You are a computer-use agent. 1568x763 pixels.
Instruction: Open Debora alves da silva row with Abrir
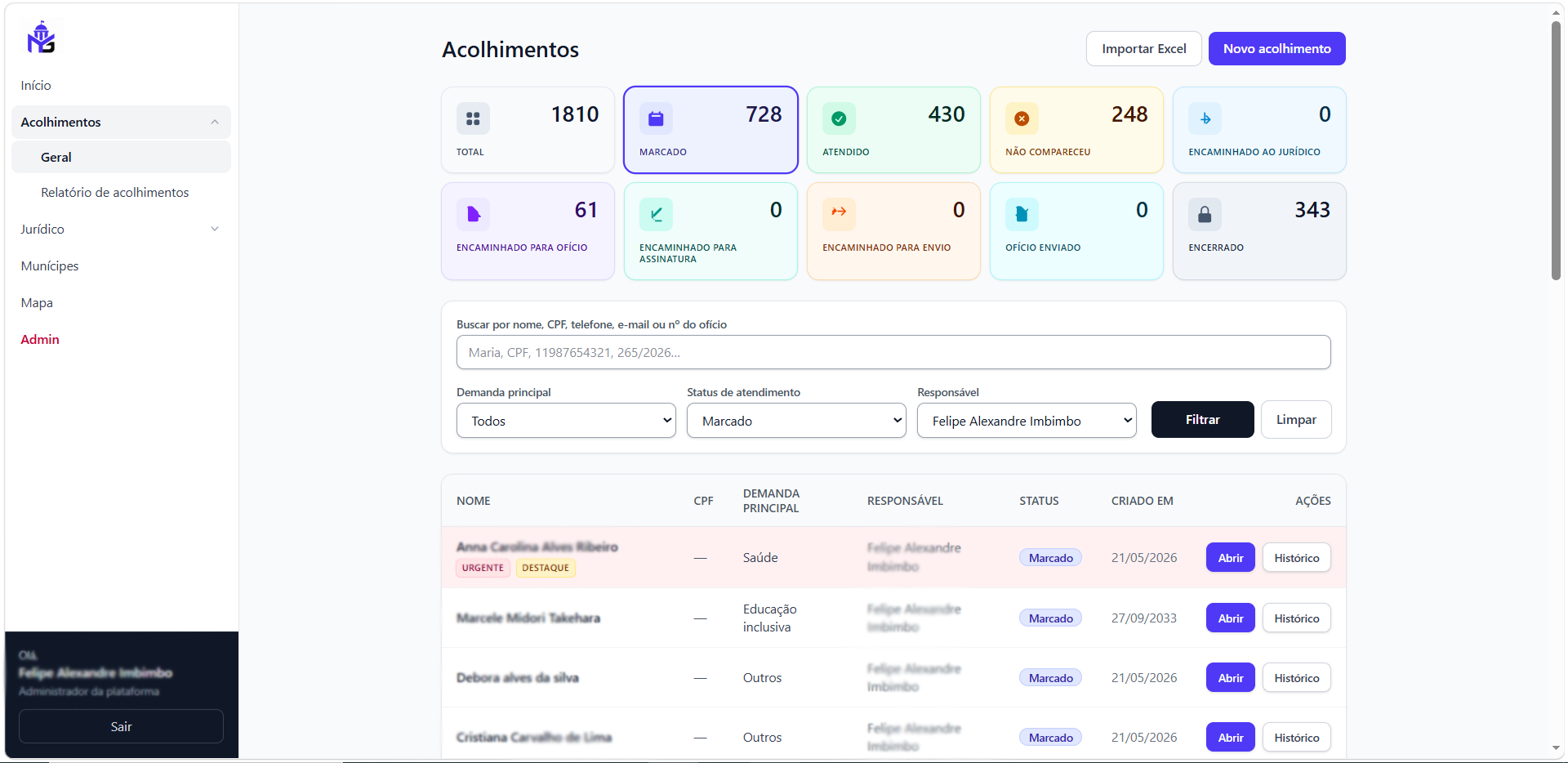1230,678
